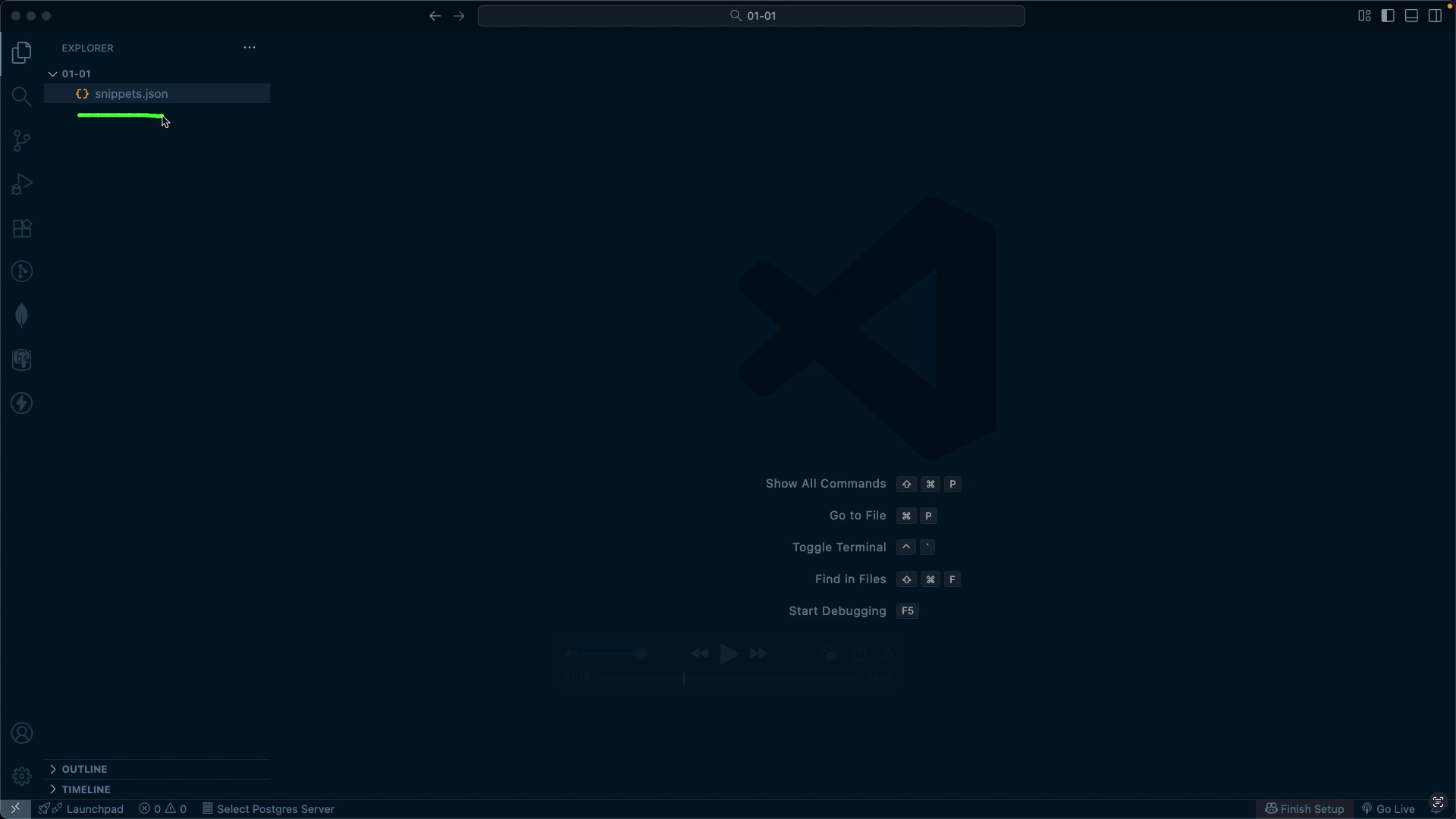The image size is (1456, 819).
Task: Open PostgreSQL elephant icon panel
Action: (22, 359)
